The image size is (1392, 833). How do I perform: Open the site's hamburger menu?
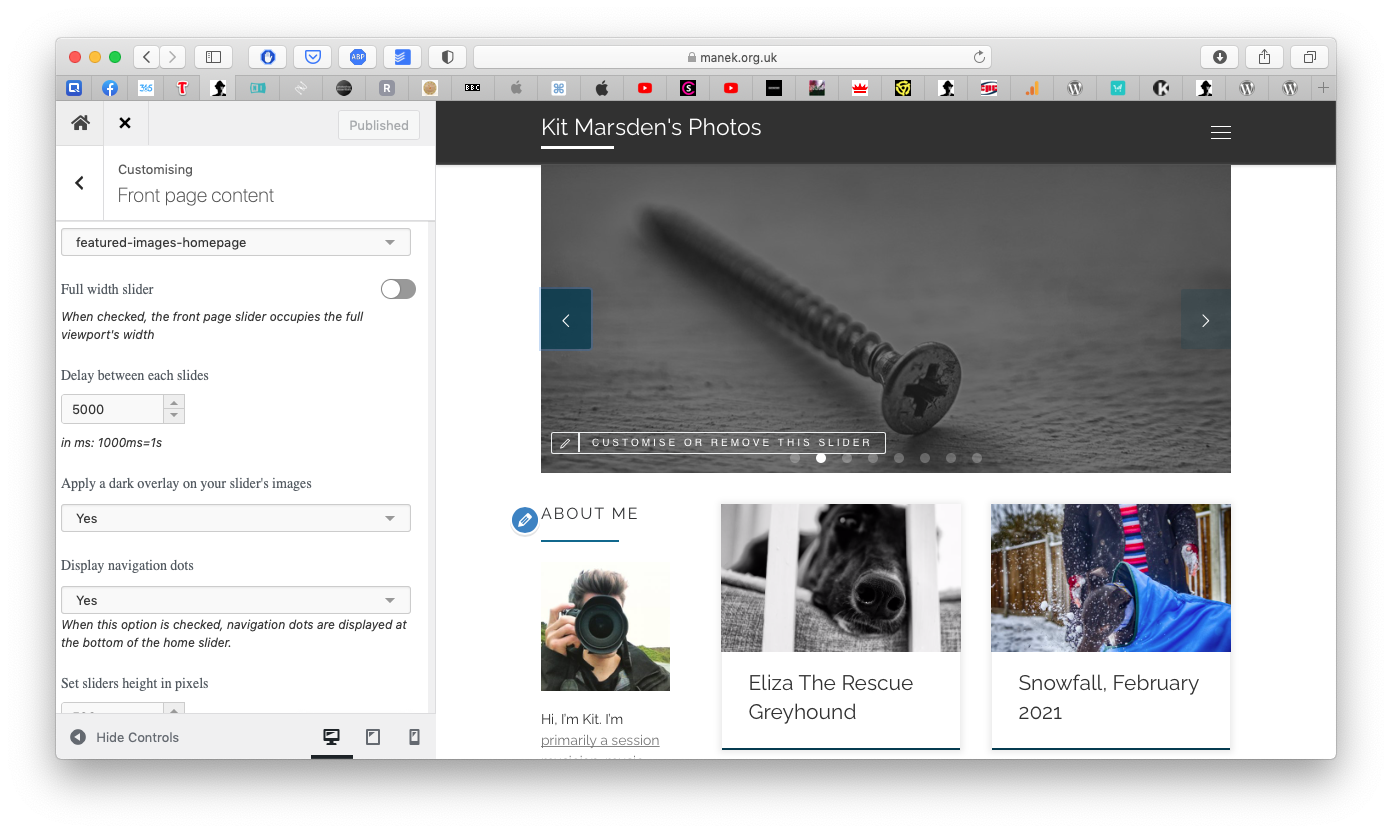click(1220, 131)
